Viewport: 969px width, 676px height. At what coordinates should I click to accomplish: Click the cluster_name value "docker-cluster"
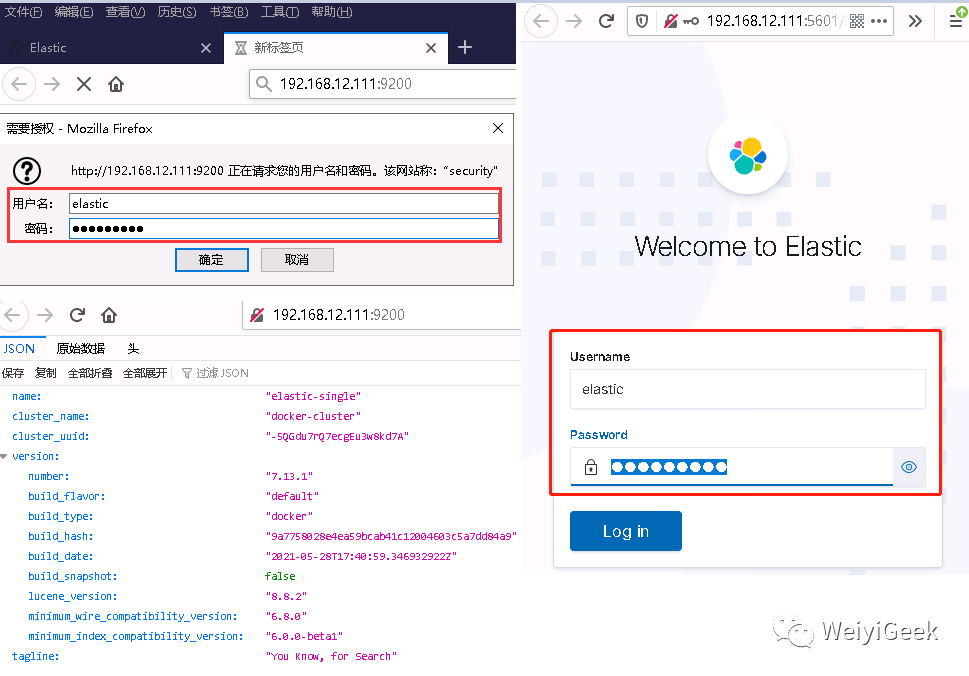click(313, 416)
